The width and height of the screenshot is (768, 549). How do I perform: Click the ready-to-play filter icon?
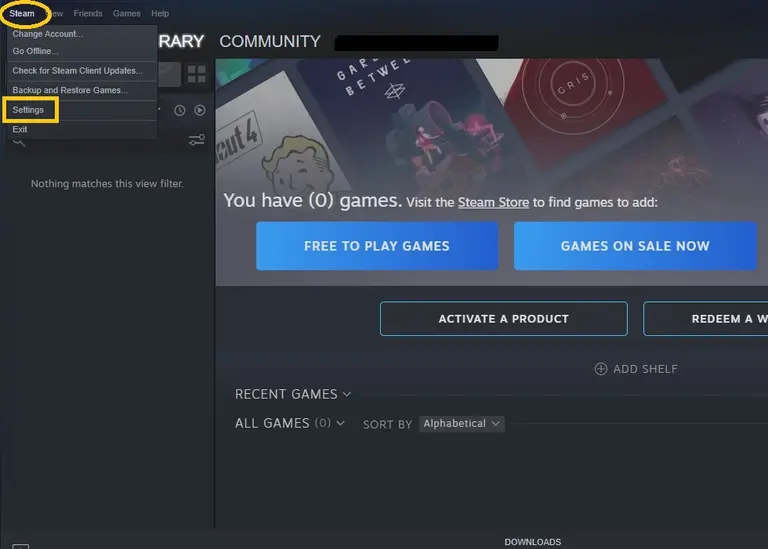click(199, 110)
